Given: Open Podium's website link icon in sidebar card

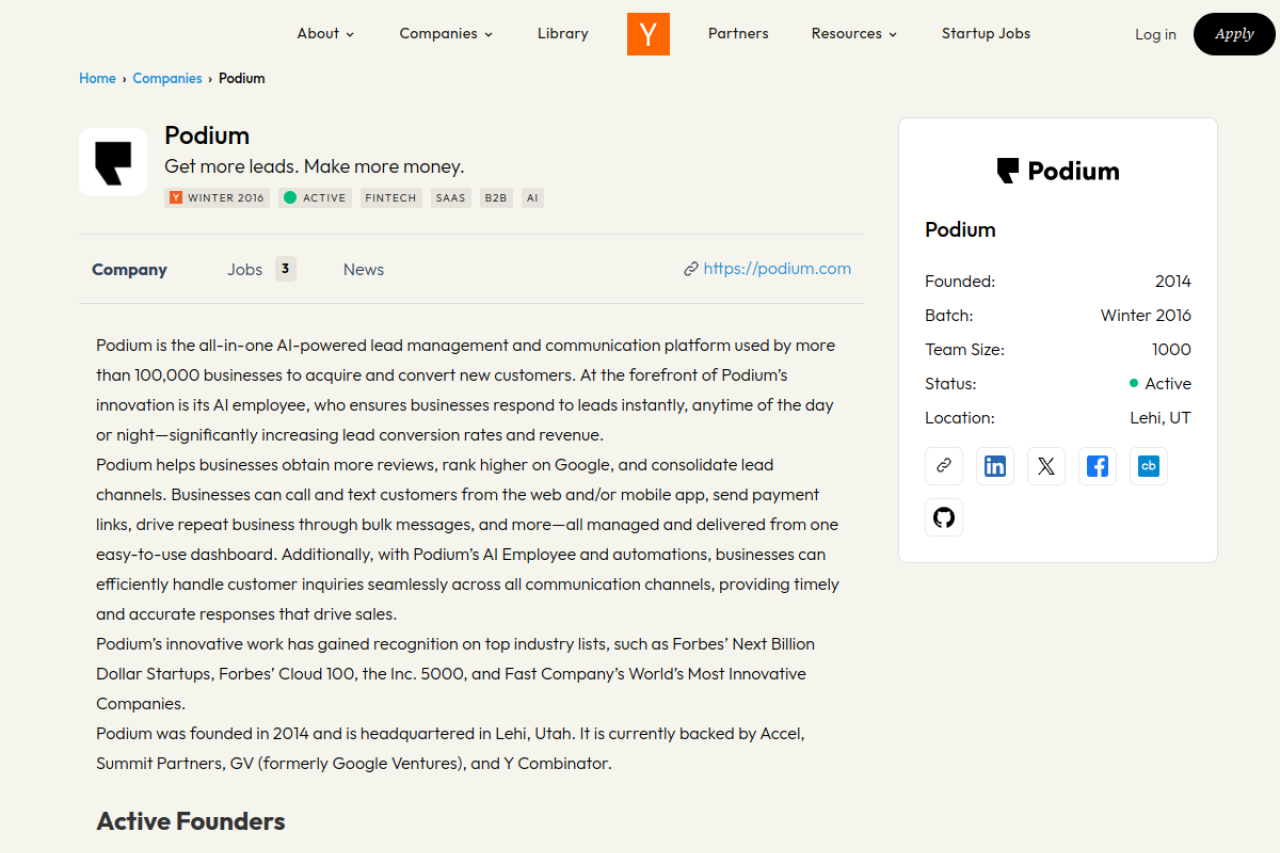Looking at the screenshot, I should click(x=944, y=466).
